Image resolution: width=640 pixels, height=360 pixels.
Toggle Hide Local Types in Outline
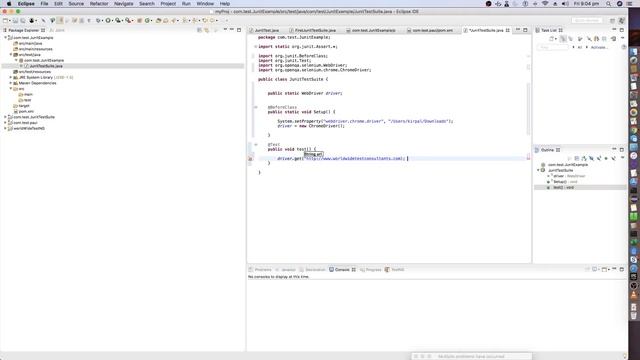coord(613,158)
